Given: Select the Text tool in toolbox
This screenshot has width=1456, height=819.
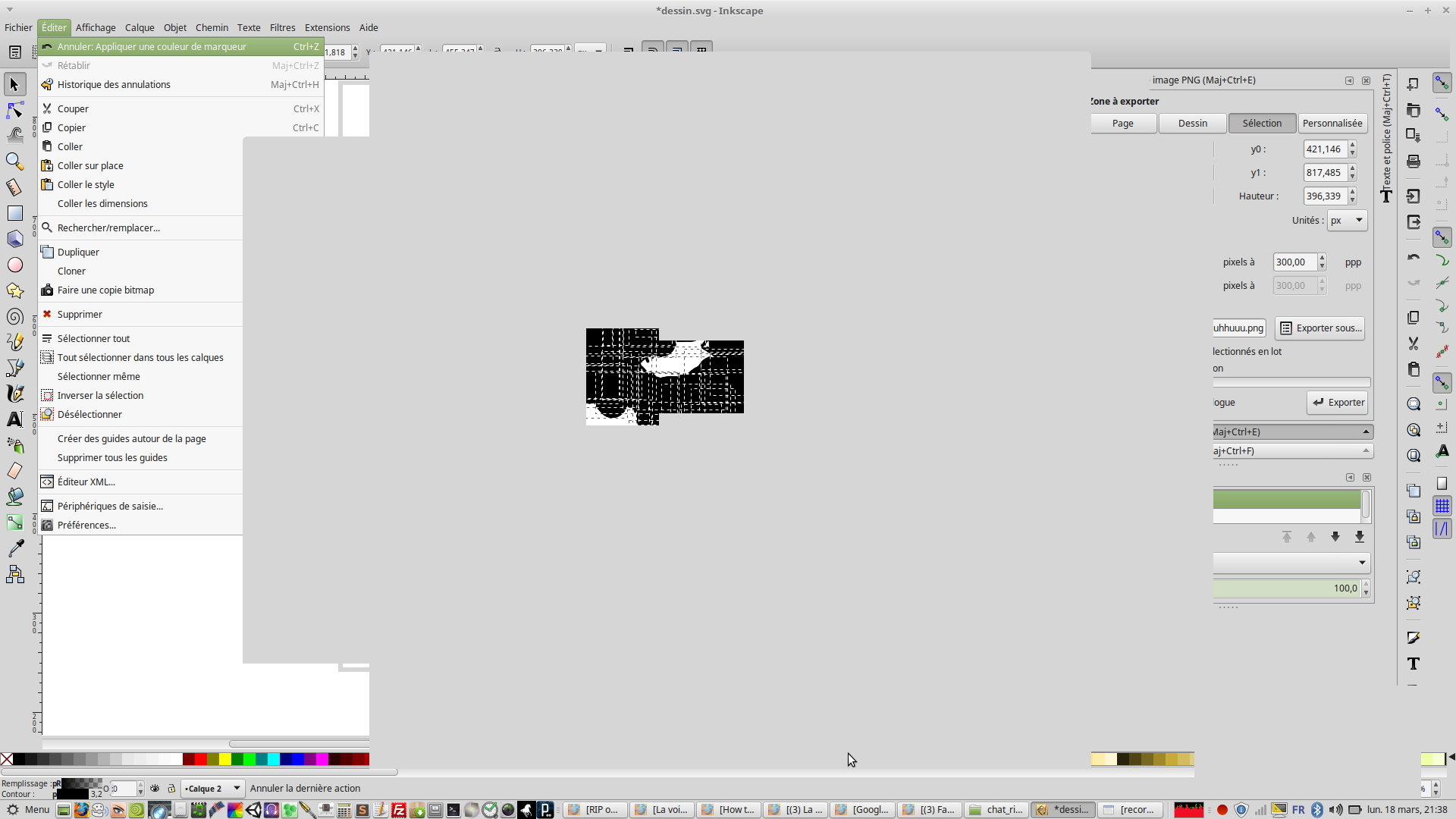Looking at the screenshot, I should click(14, 419).
